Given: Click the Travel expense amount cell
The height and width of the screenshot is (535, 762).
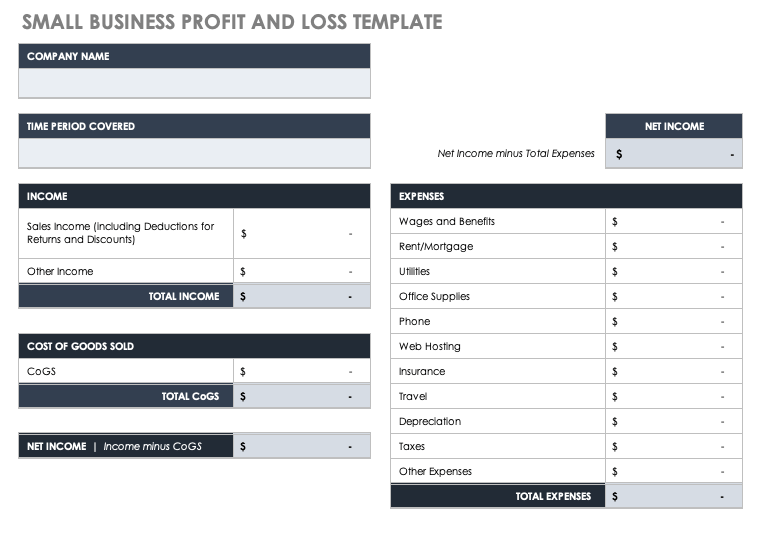Looking at the screenshot, I should click(x=673, y=396).
